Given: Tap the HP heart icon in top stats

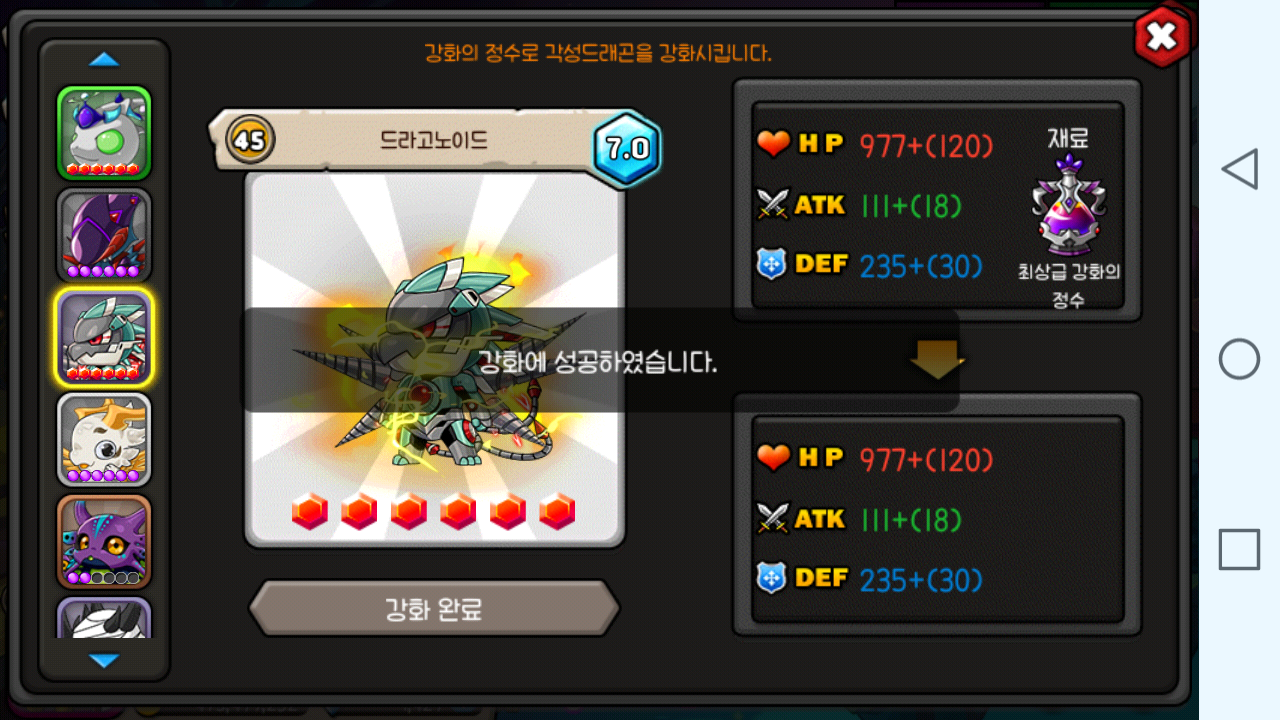Looking at the screenshot, I should coord(773,145).
